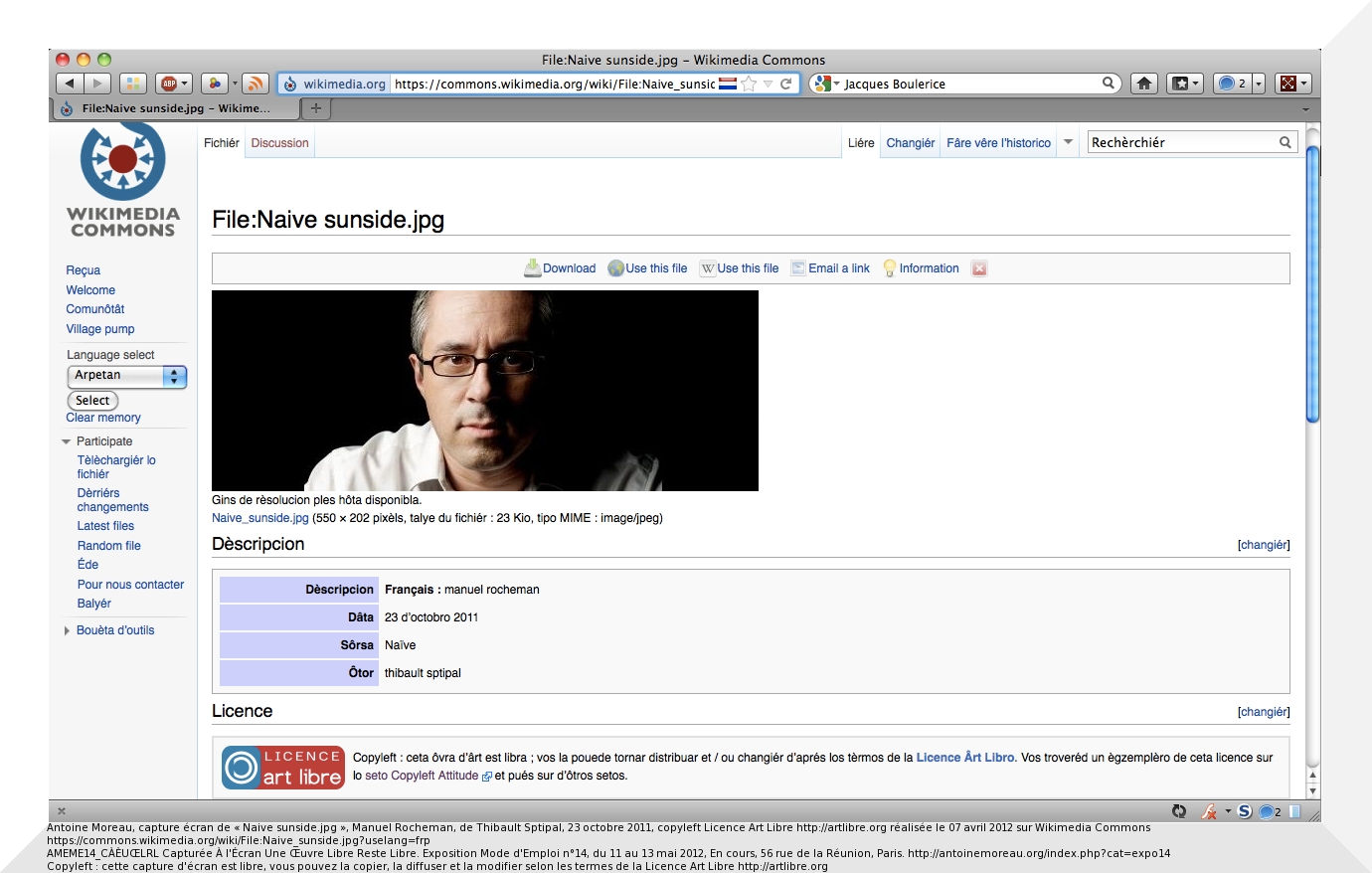Open the dark red X extension menu
This screenshot has height=873, width=1372.
1293,84
